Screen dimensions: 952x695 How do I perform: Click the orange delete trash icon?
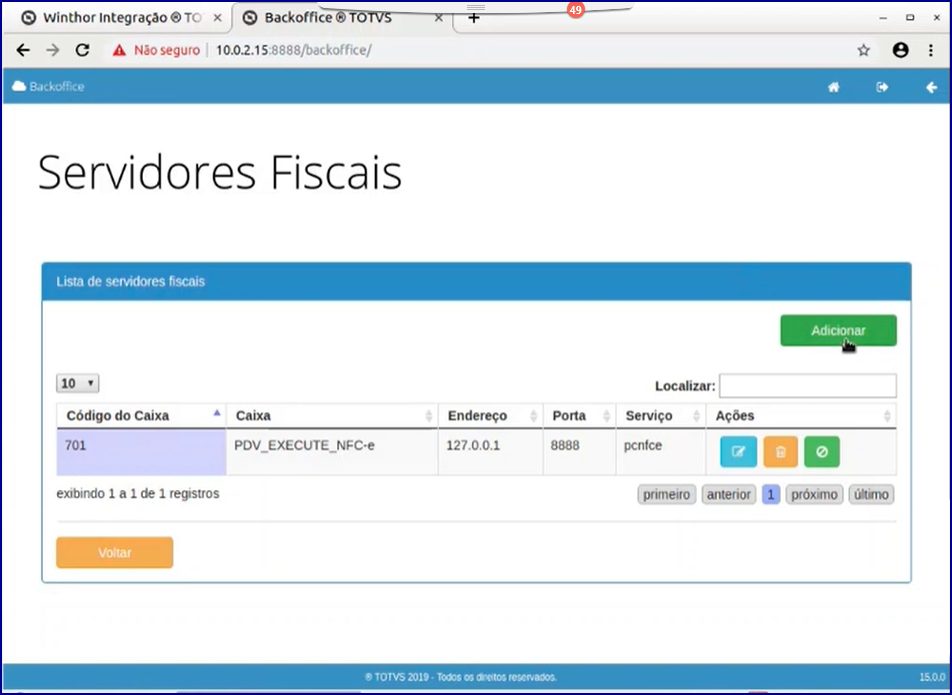tap(780, 452)
